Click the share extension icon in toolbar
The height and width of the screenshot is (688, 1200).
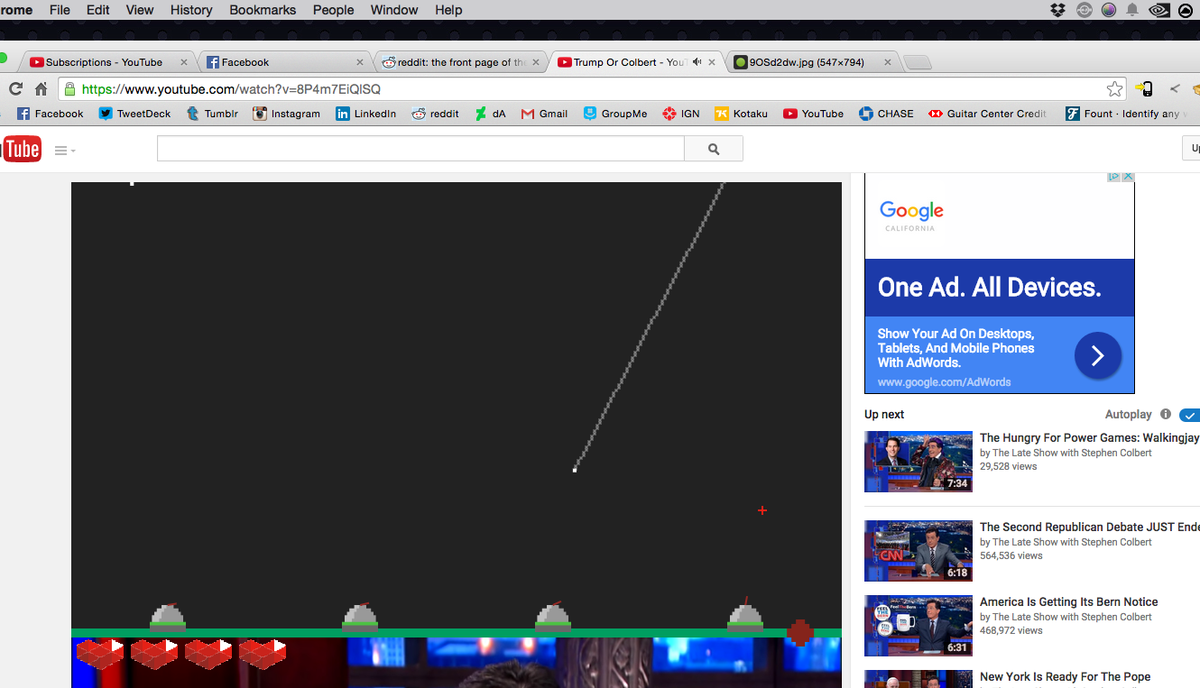point(1174,89)
